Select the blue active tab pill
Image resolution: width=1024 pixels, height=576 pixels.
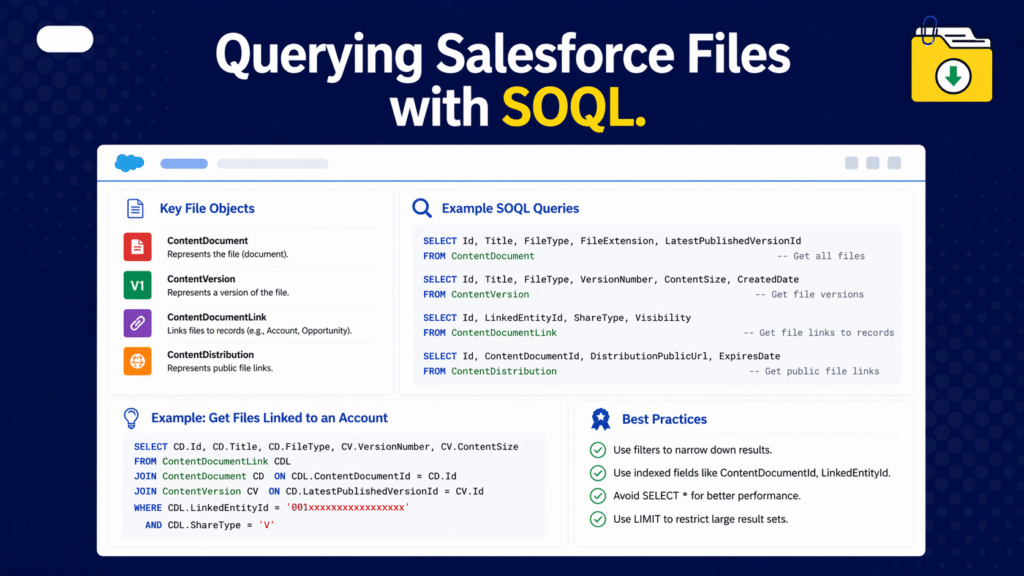[184, 163]
